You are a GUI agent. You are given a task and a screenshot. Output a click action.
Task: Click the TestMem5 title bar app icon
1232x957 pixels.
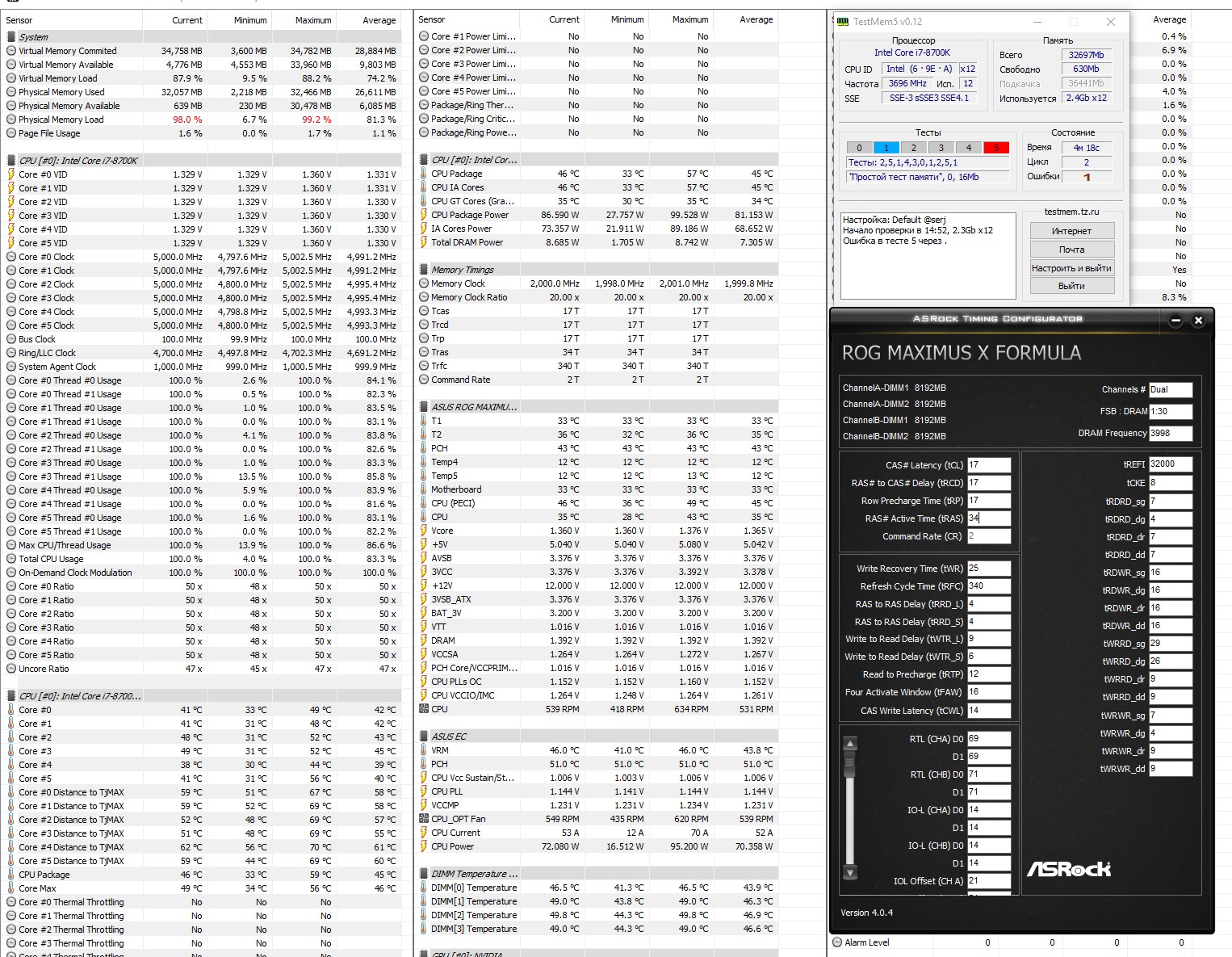click(x=843, y=22)
